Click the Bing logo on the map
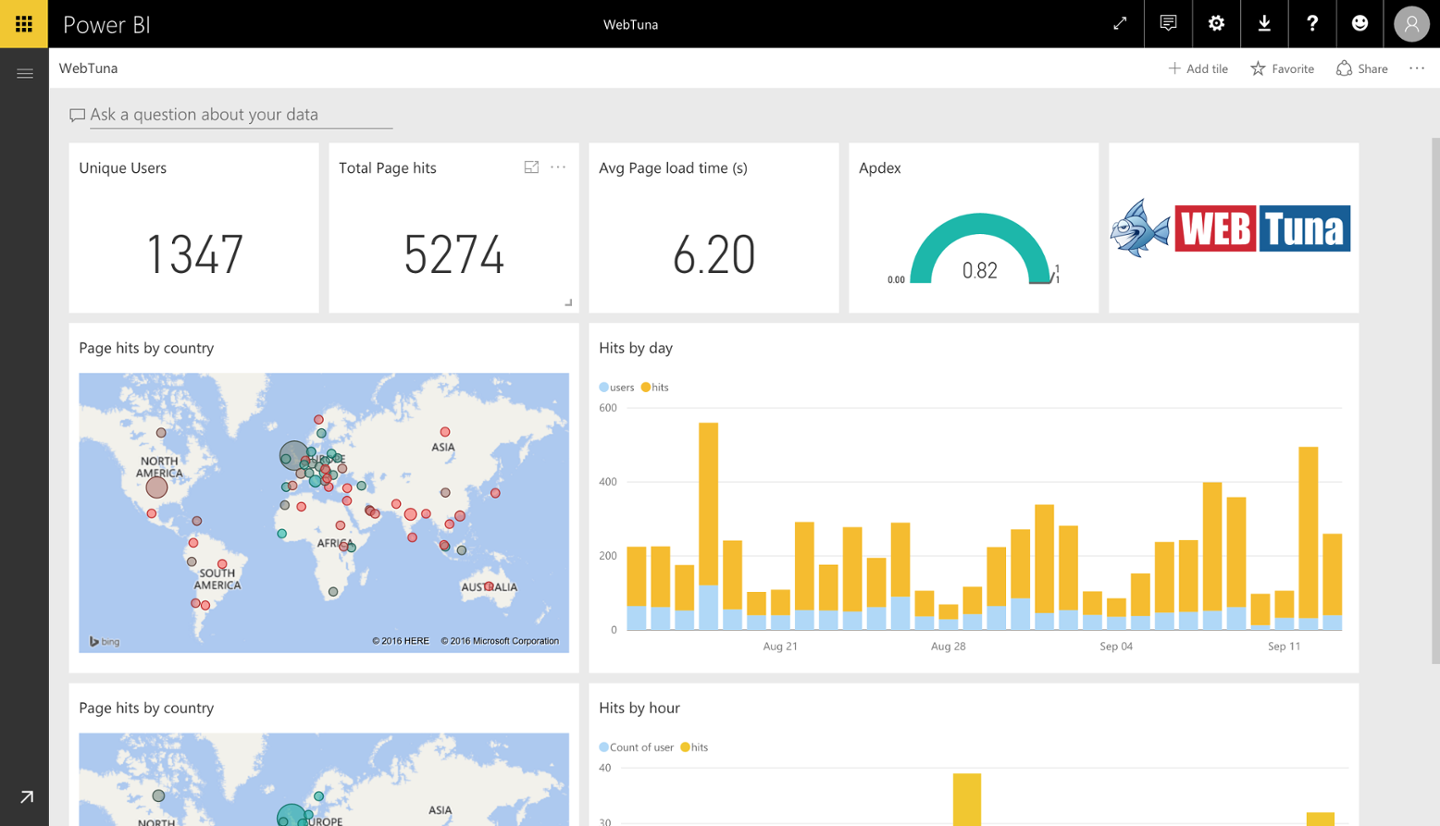The image size is (1440, 826). [104, 641]
